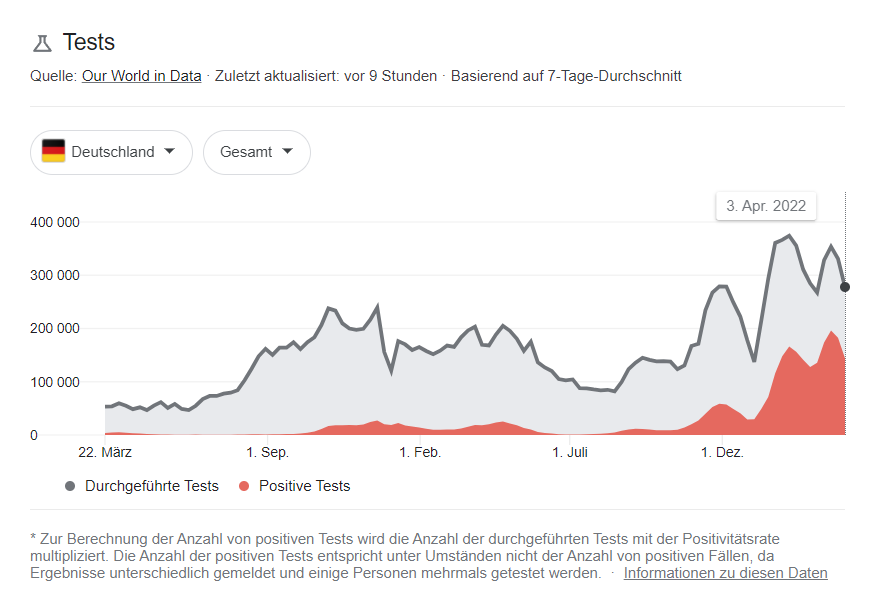Click the 1. Dez. axis label
Viewport: 880px width, 590px height.
coord(721,453)
